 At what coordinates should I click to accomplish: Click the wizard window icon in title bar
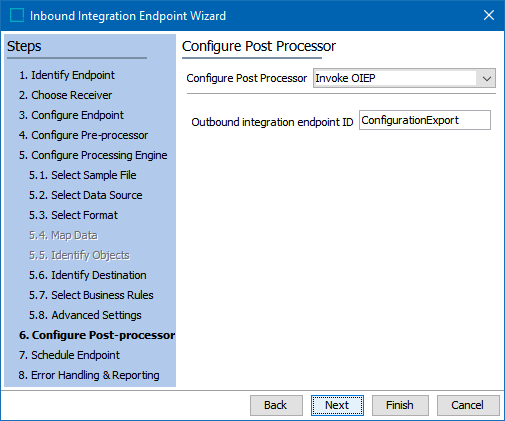(x=17, y=15)
